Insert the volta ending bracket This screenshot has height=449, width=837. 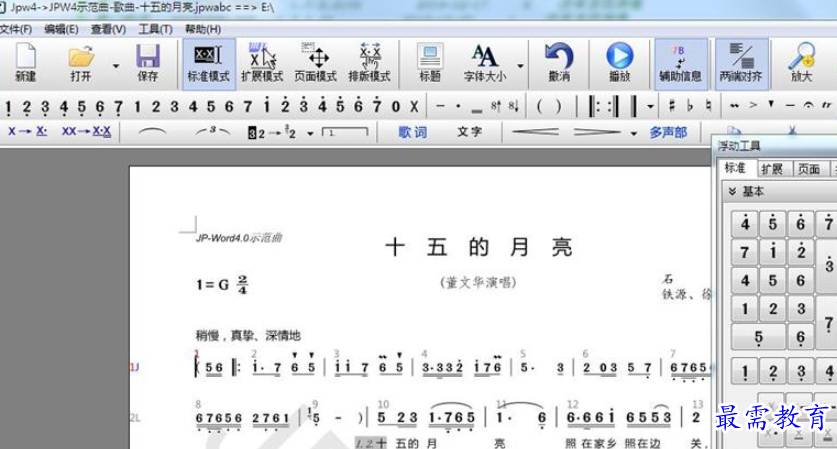pyautogui.click(x=345, y=132)
